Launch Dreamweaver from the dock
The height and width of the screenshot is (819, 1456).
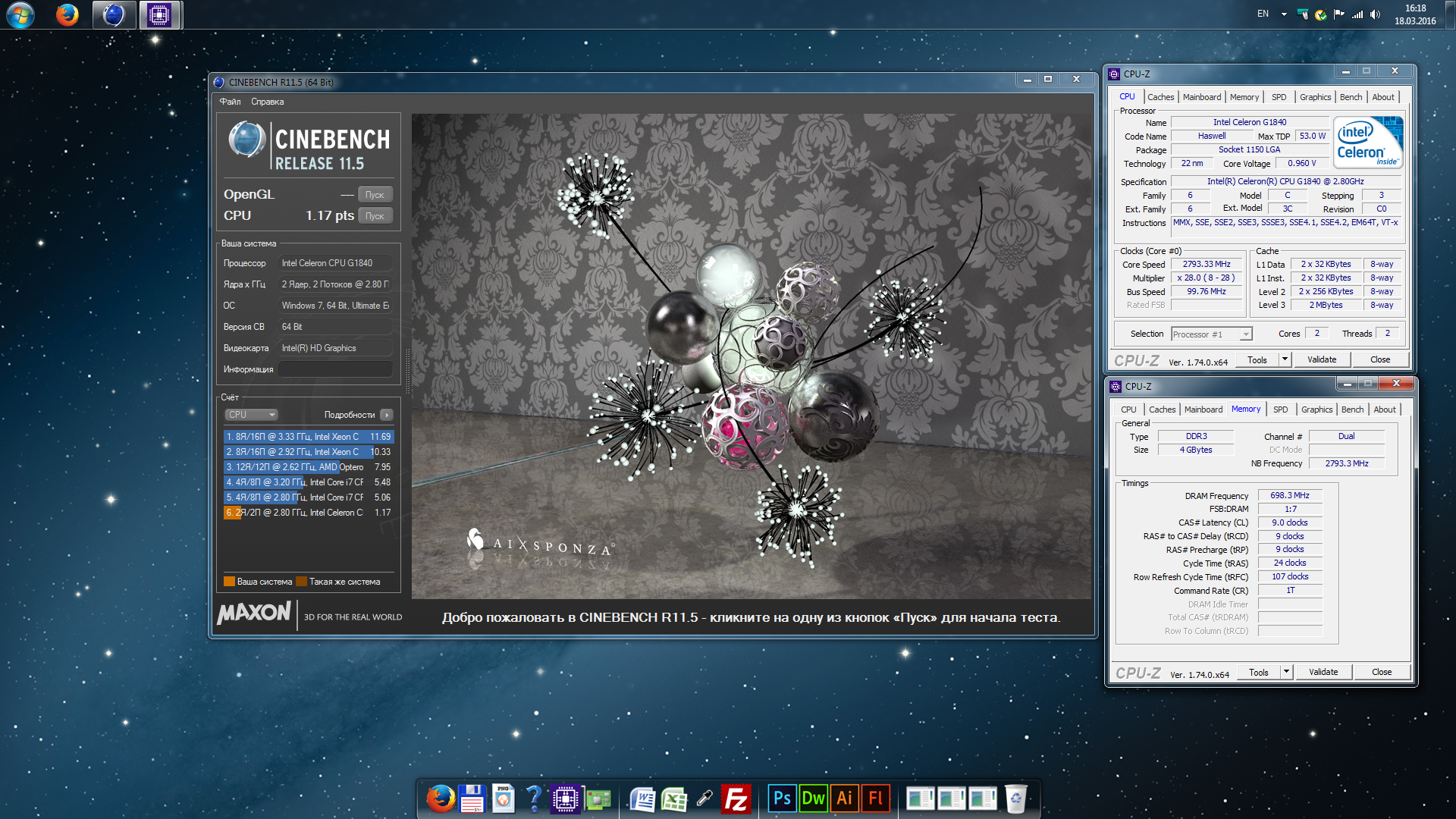point(813,798)
